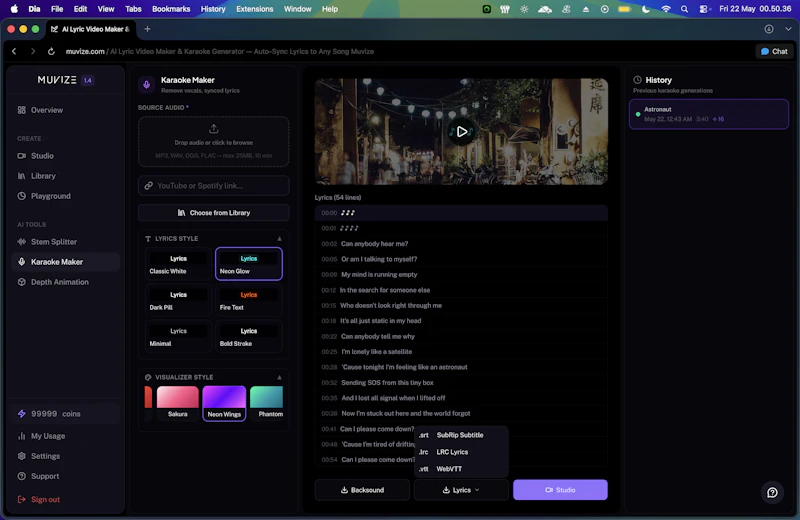
Task: Open Astronaut history entry
Action: tap(709, 114)
